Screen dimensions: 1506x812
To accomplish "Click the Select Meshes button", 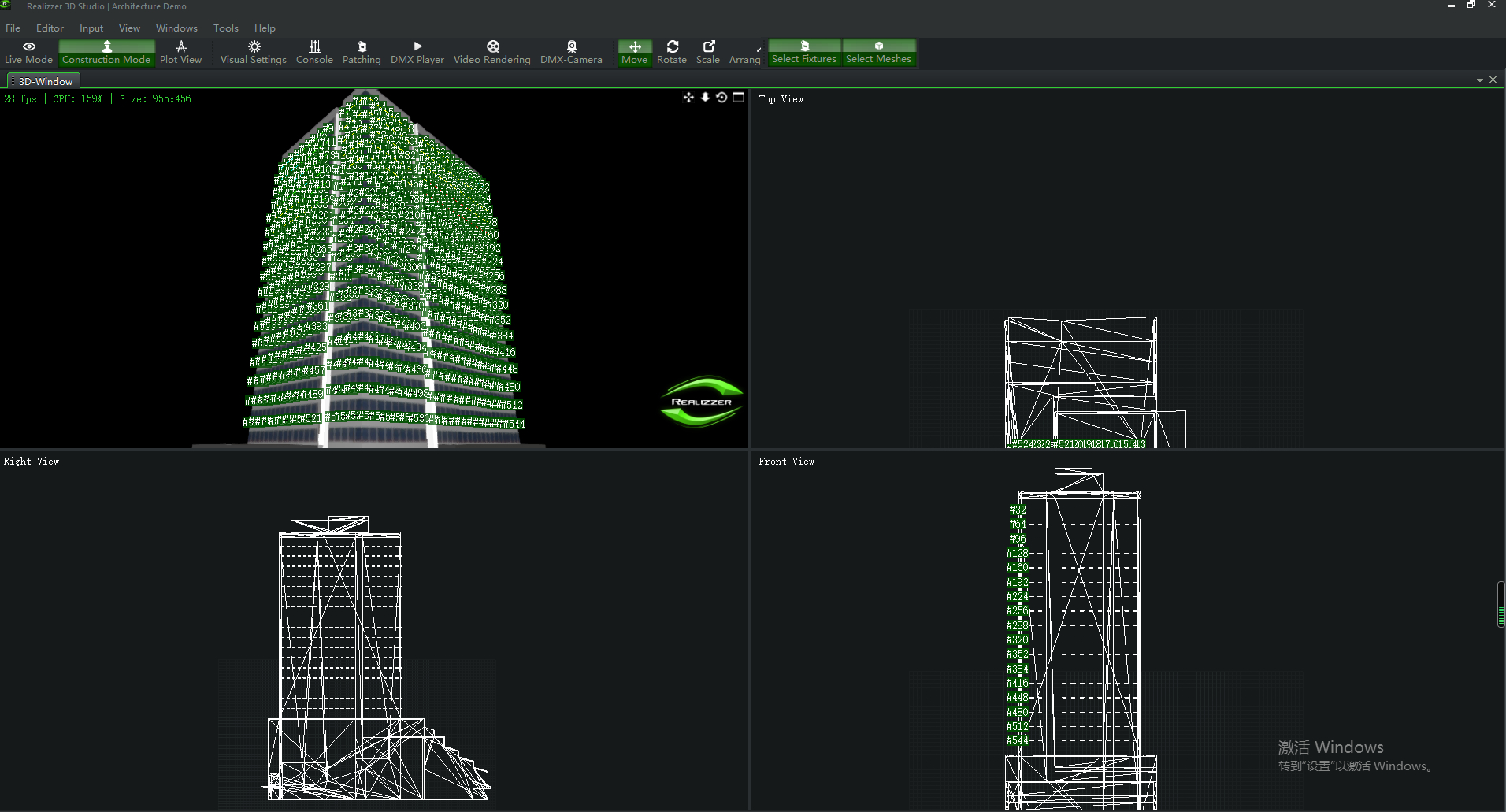I will (878, 53).
